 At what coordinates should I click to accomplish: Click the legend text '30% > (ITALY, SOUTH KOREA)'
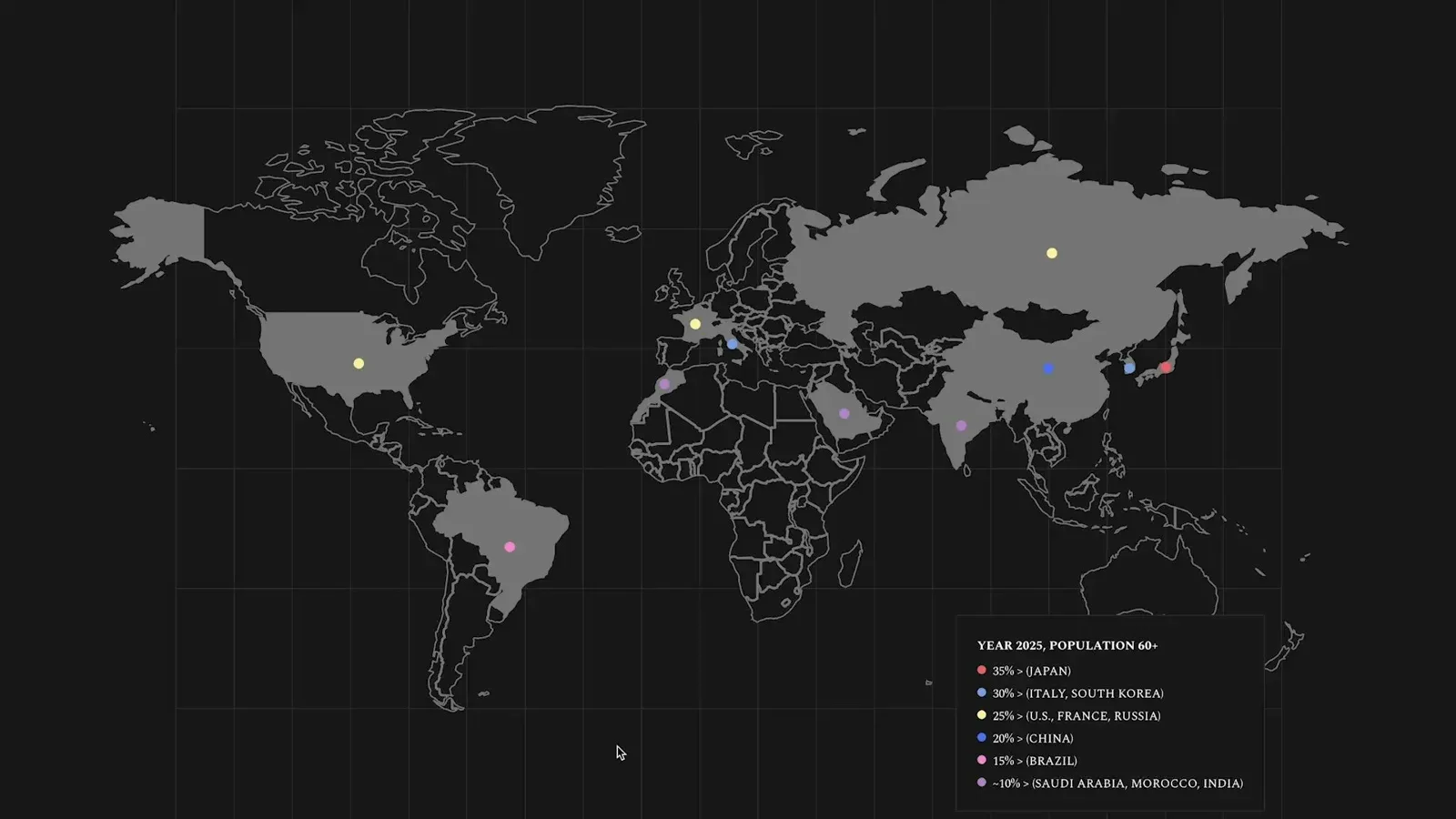point(1078,693)
